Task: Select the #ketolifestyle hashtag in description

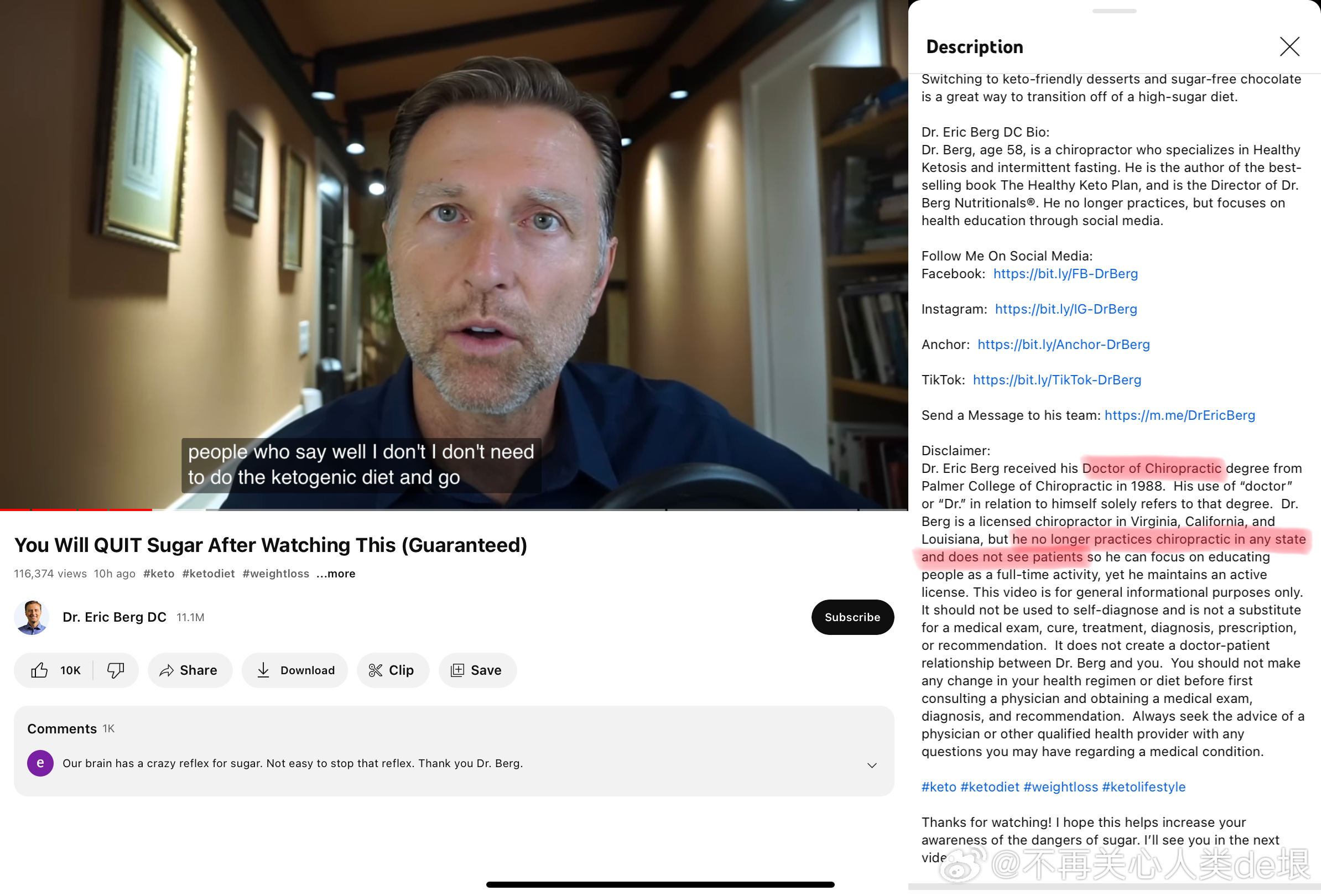Action: click(1143, 788)
